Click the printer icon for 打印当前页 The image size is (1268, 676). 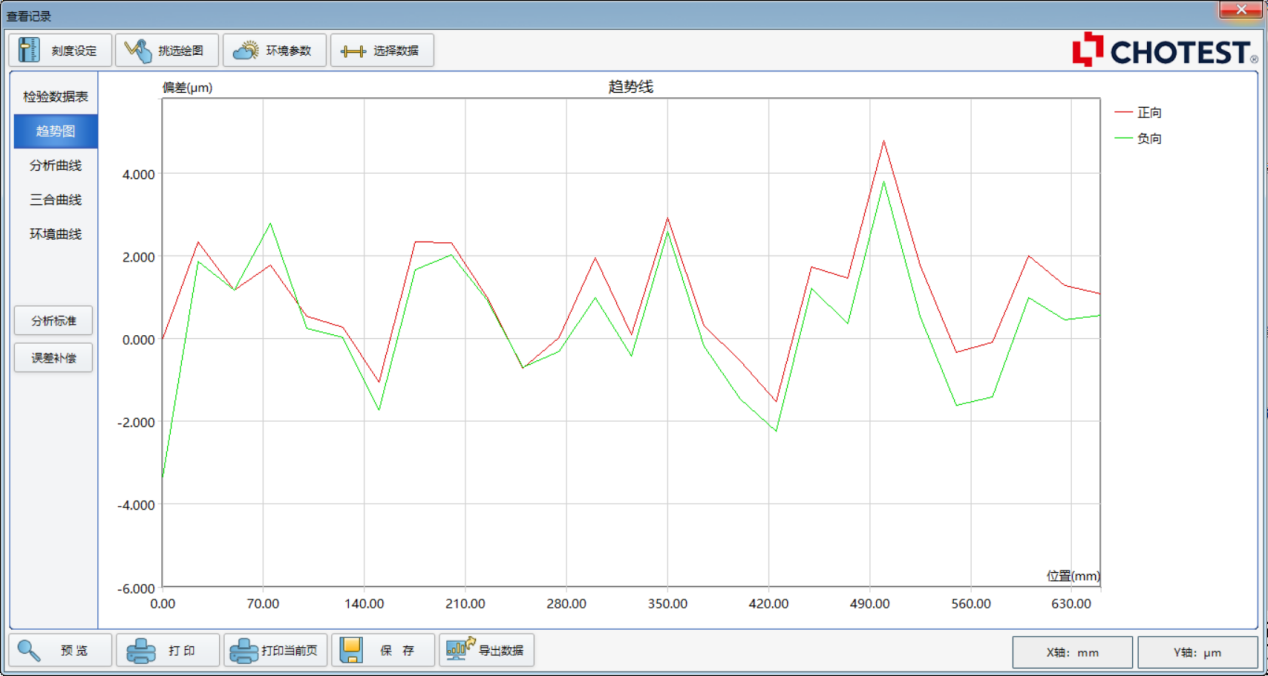pos(244,650)
